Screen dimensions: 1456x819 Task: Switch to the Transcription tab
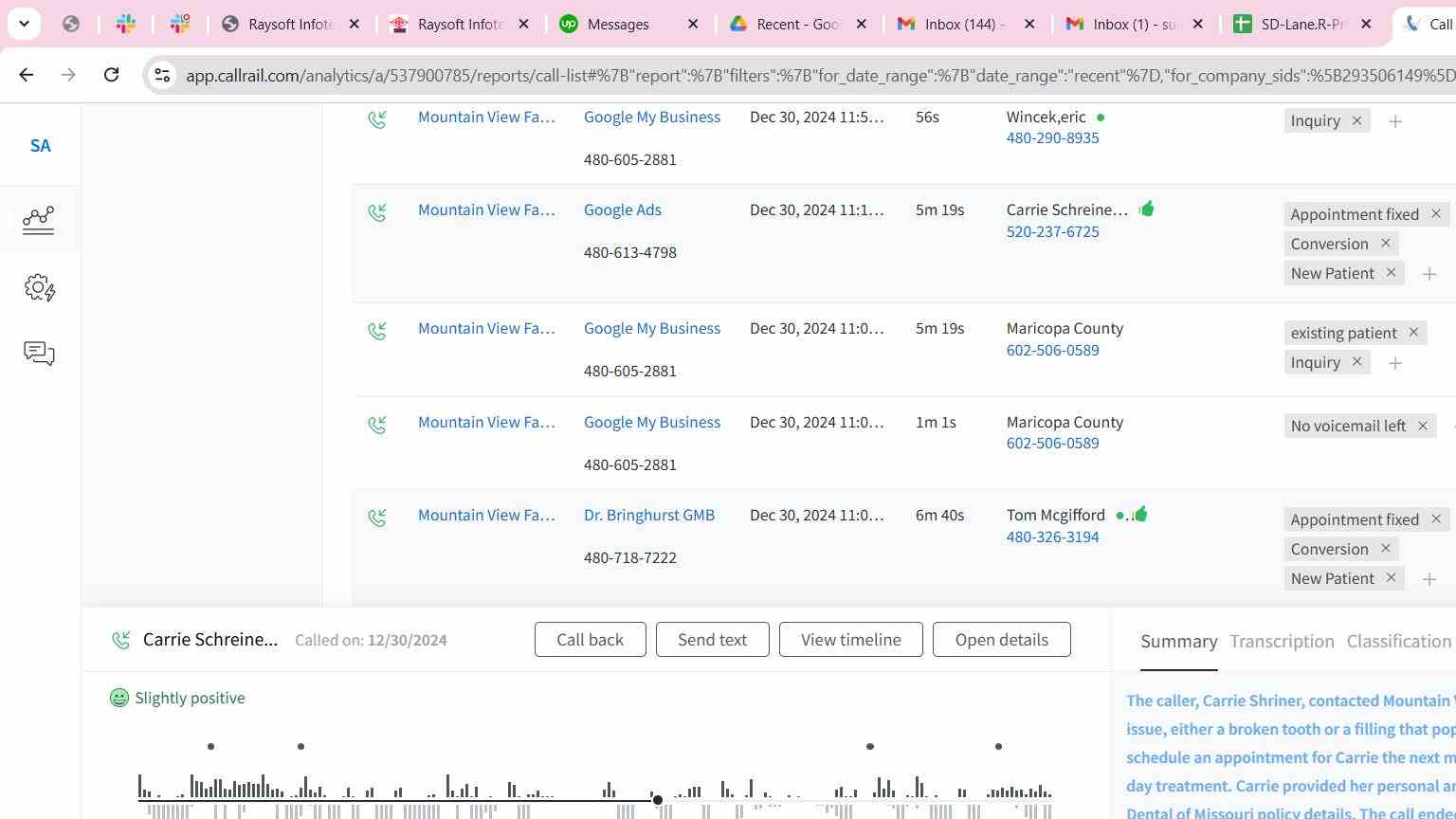tap(1282, 642)
